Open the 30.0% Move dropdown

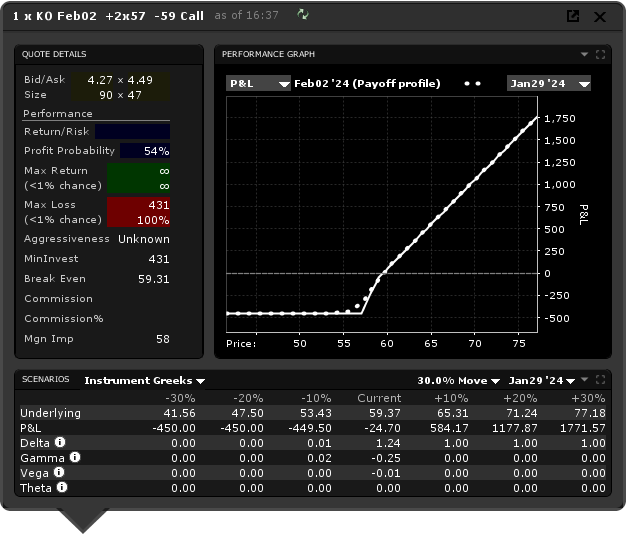coord(459,381)
